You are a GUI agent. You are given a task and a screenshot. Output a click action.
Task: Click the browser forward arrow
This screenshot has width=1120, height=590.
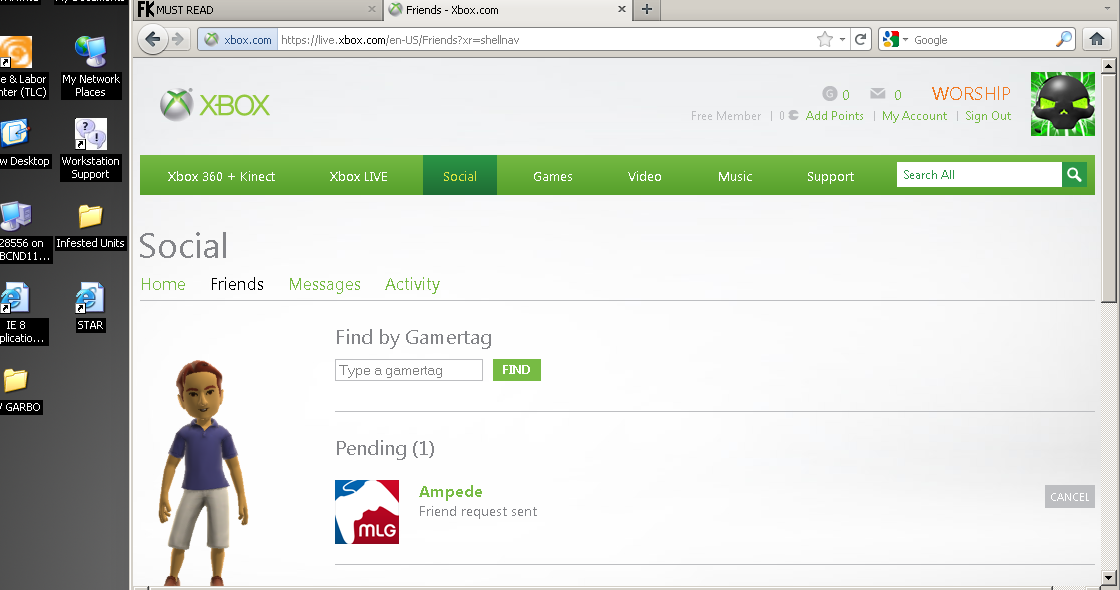pyautogui.click(x=179, y=39)
